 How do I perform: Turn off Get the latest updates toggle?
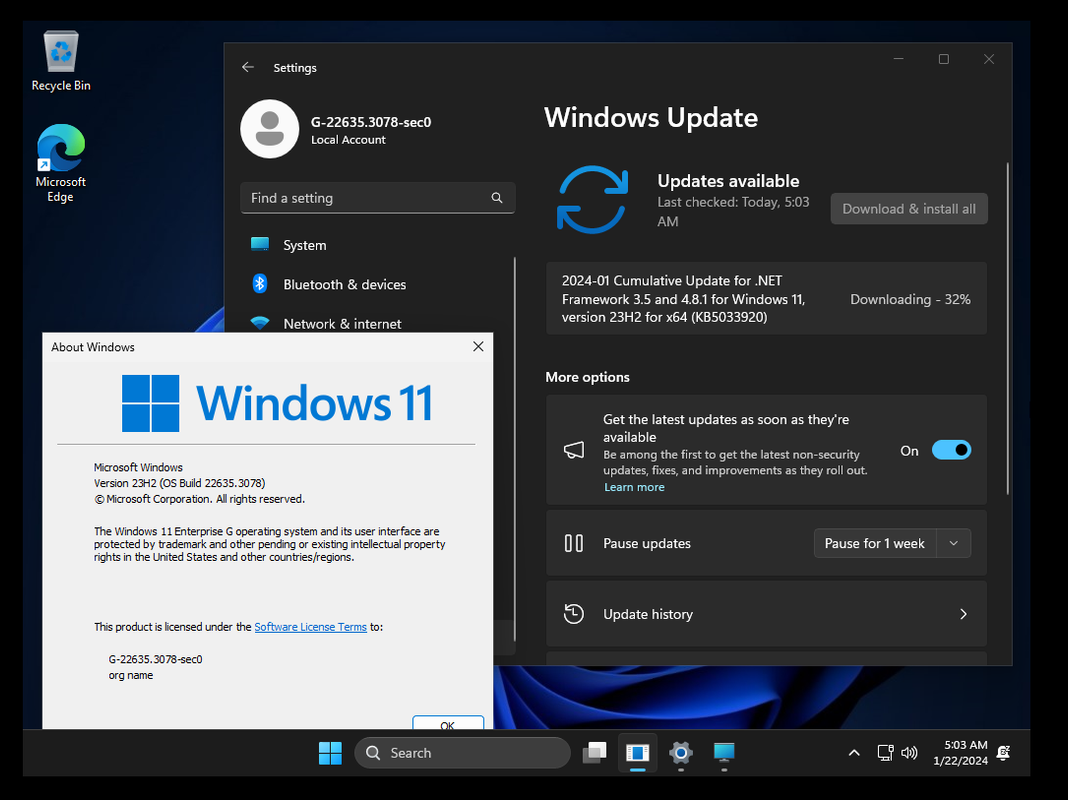click(x=952, y=450)
